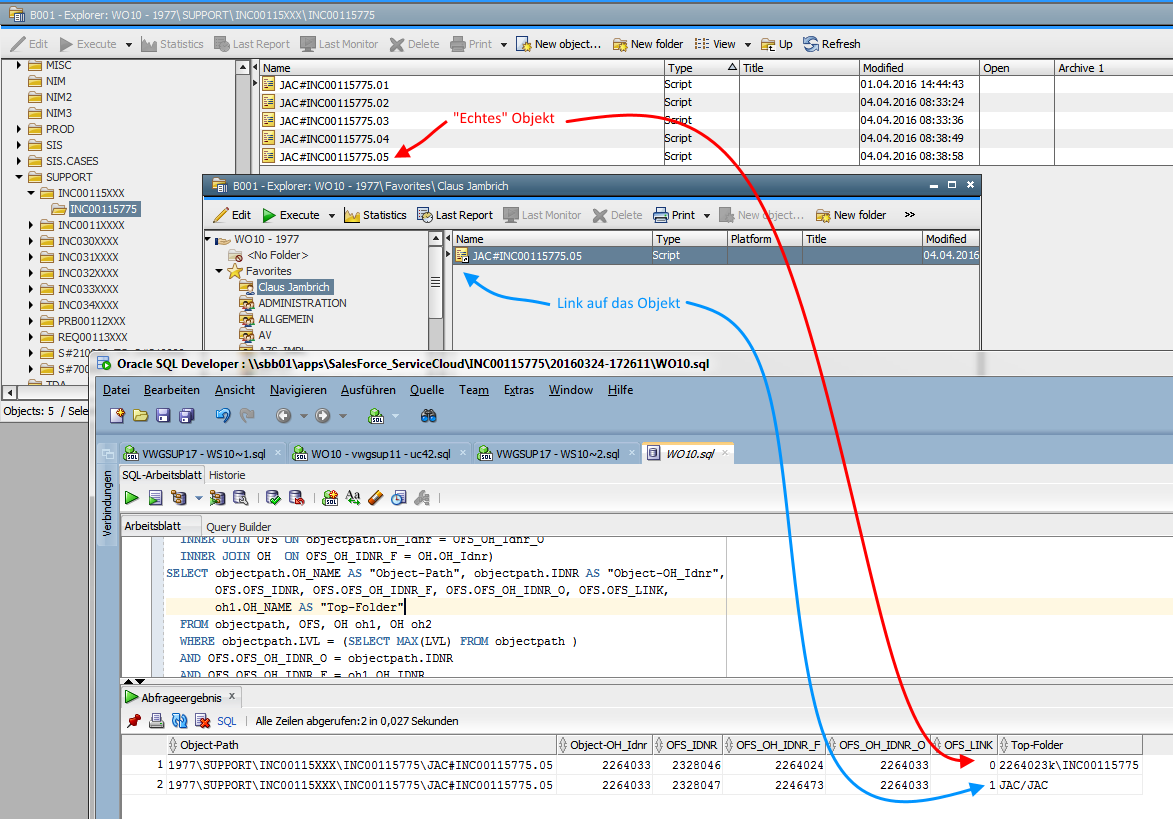This screenshot has width=1173, height=819.
Task: Collapse the Favorites node in the tree
Action: pyautogui.click(x=220, y=271)
